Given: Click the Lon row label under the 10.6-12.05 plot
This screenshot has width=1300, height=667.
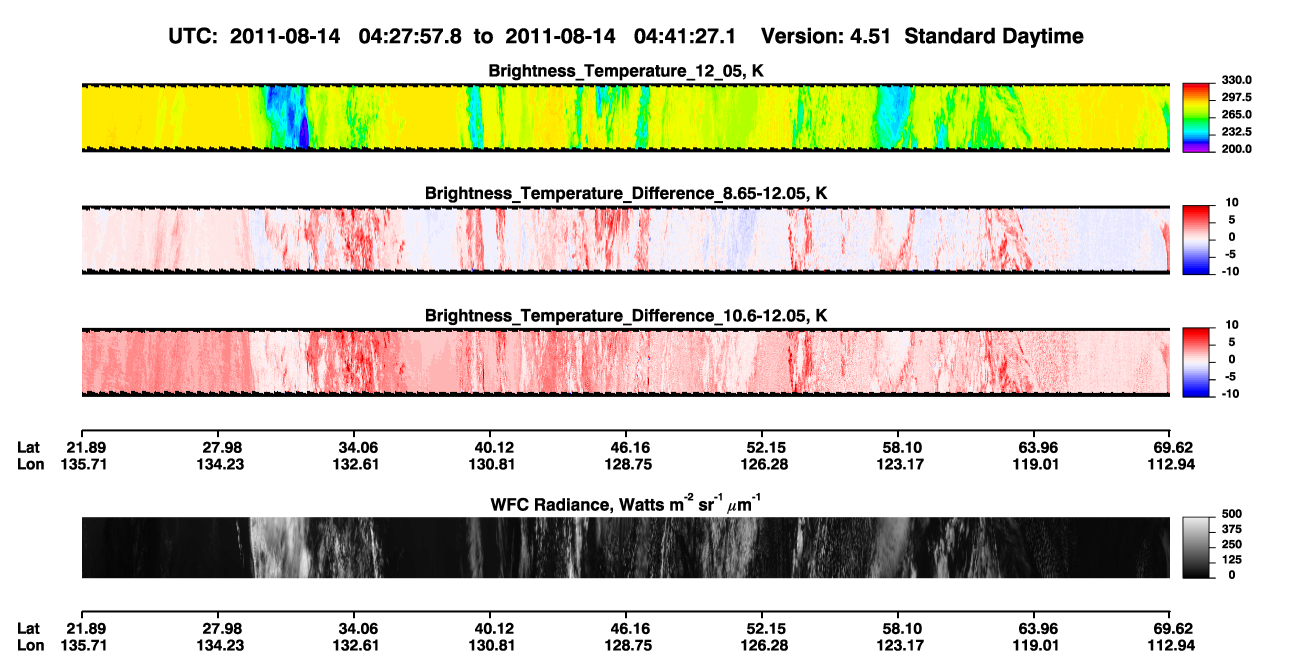Looking at the screenshot, I should point(30,463).
